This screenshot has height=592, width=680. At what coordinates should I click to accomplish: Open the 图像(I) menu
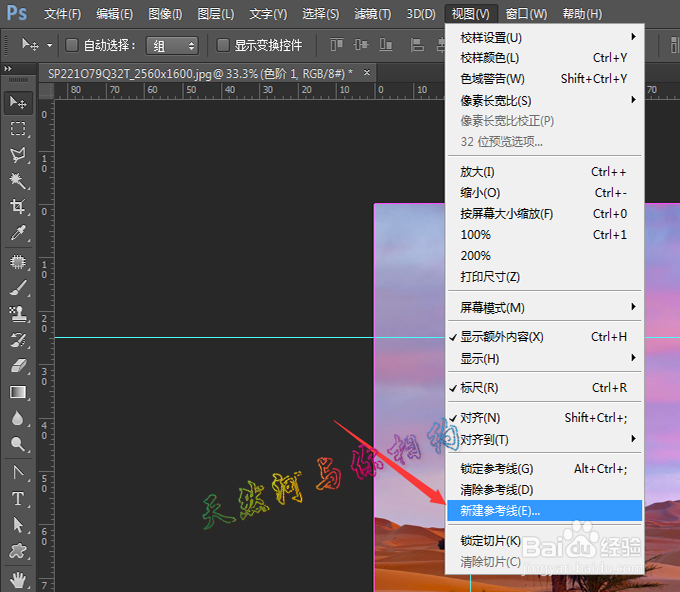165,14
